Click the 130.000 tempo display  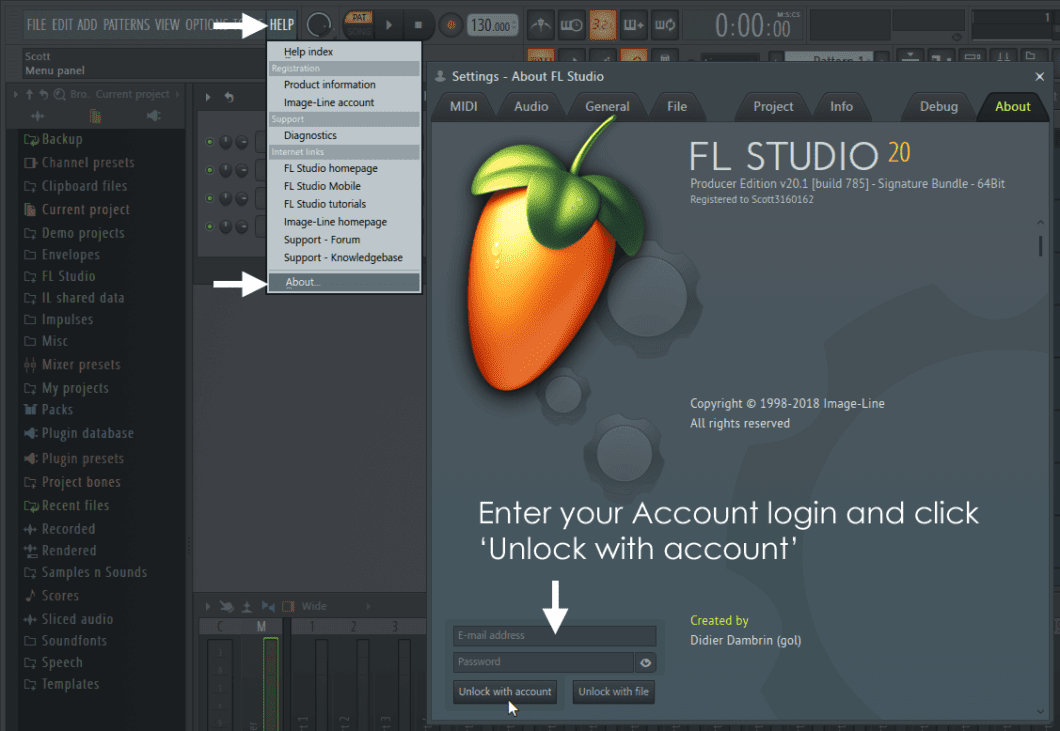[493, 24]
